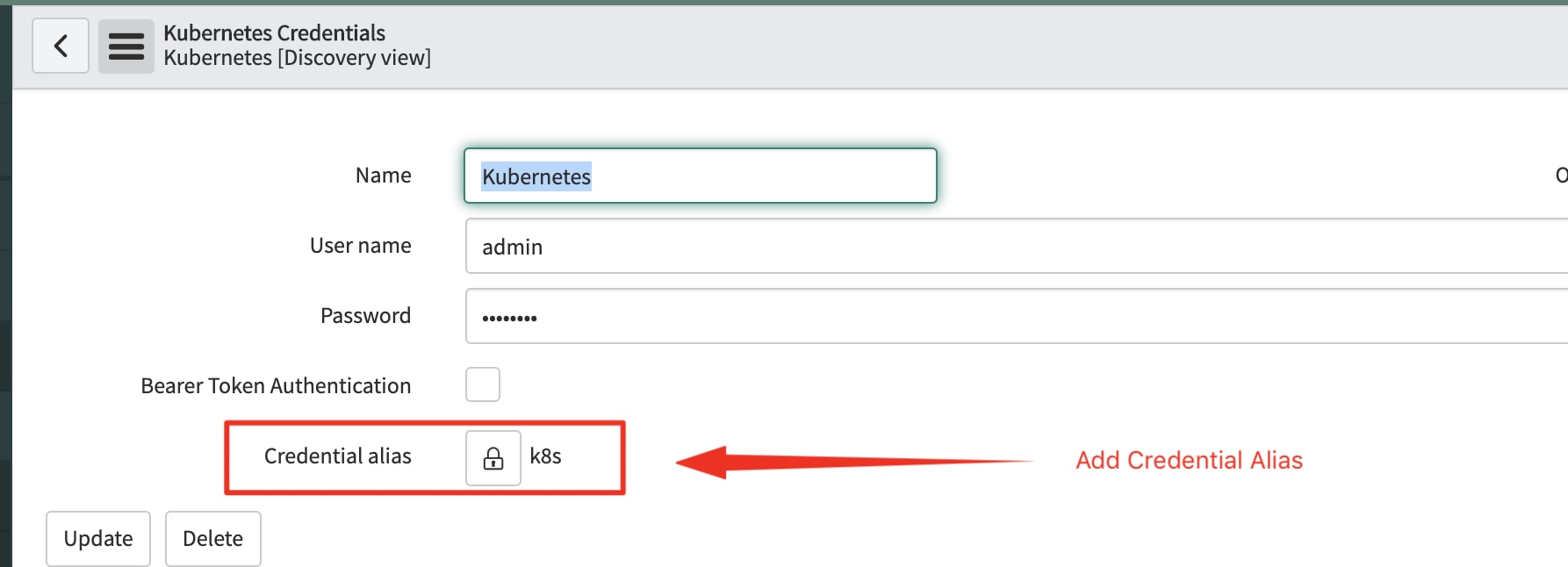Image resolution: width=1568 pixels, height=567 pixels.
Task: Click the Bearer Token Authentication label
Action: click(276, 386)
